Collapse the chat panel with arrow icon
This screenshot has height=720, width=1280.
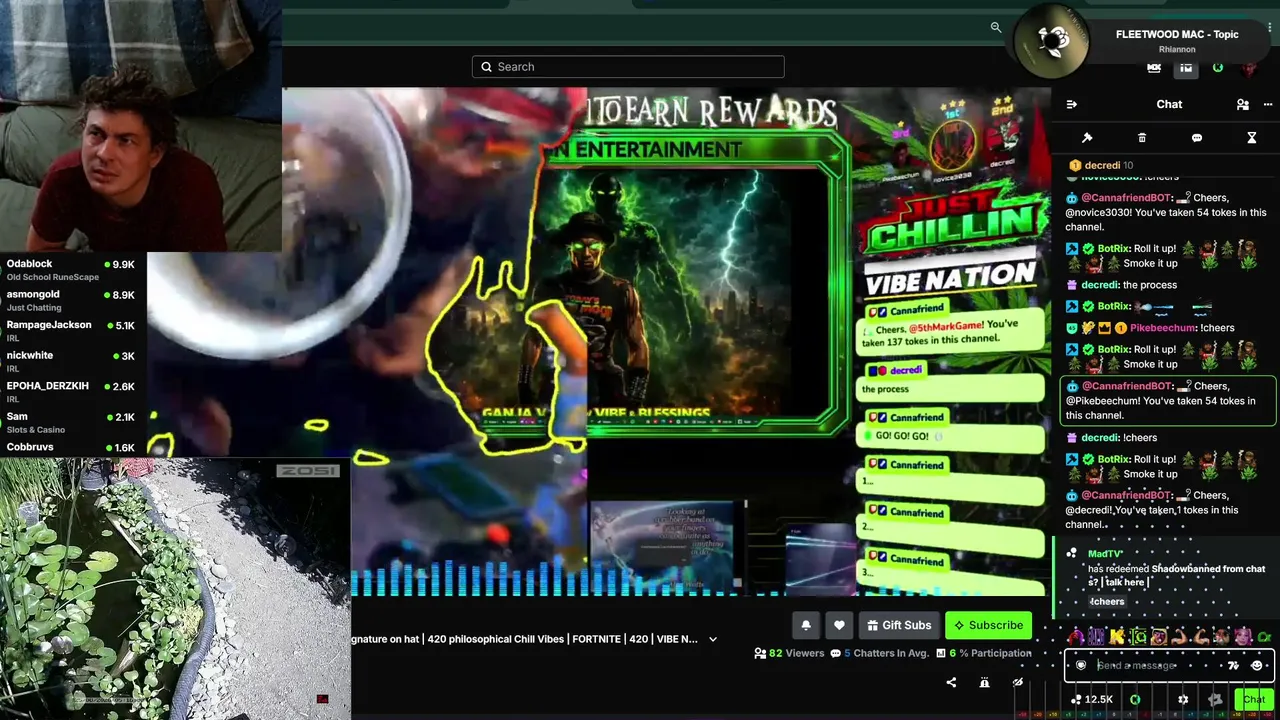click(x=1072, y=104)
